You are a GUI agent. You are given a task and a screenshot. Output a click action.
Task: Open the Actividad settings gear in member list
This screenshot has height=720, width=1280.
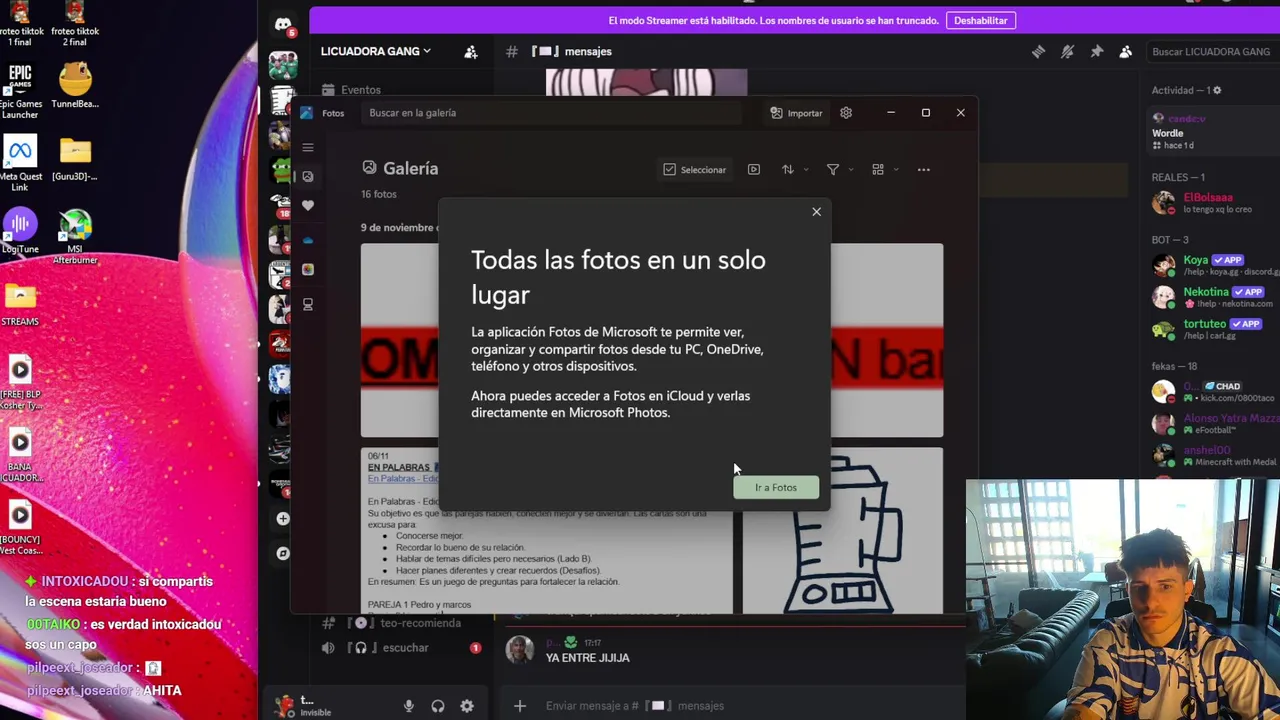pyautogui.click(x=1217, y=90)
